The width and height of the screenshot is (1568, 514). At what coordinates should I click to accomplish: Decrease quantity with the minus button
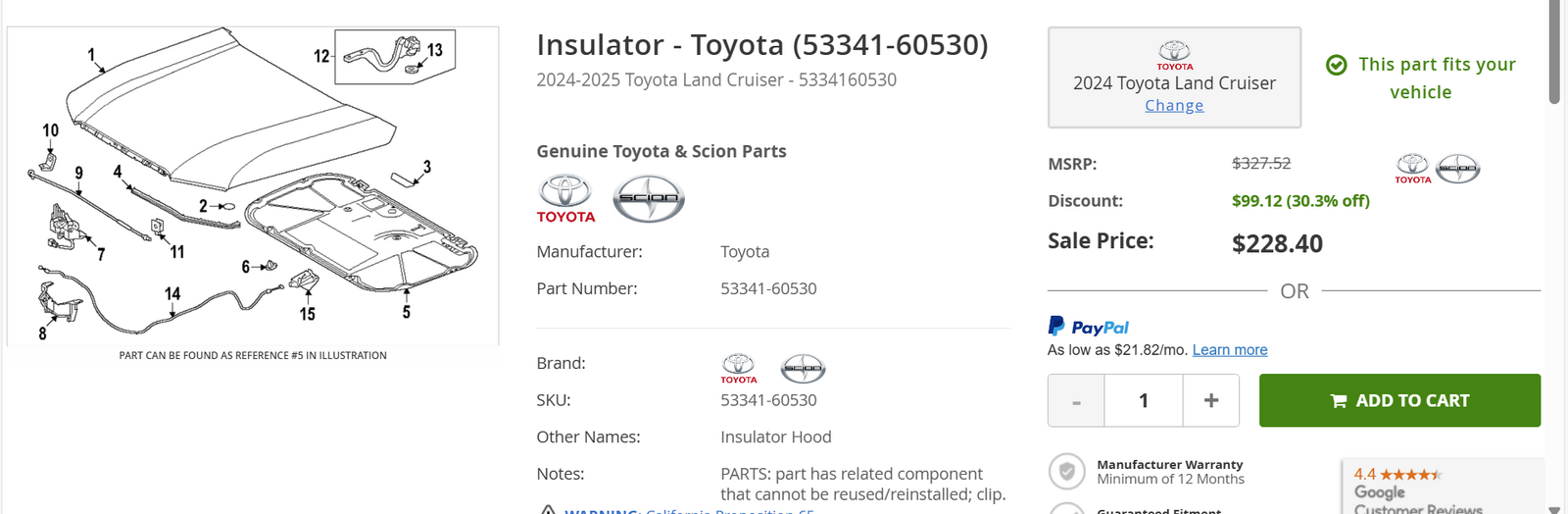(x=1076, y=400)
